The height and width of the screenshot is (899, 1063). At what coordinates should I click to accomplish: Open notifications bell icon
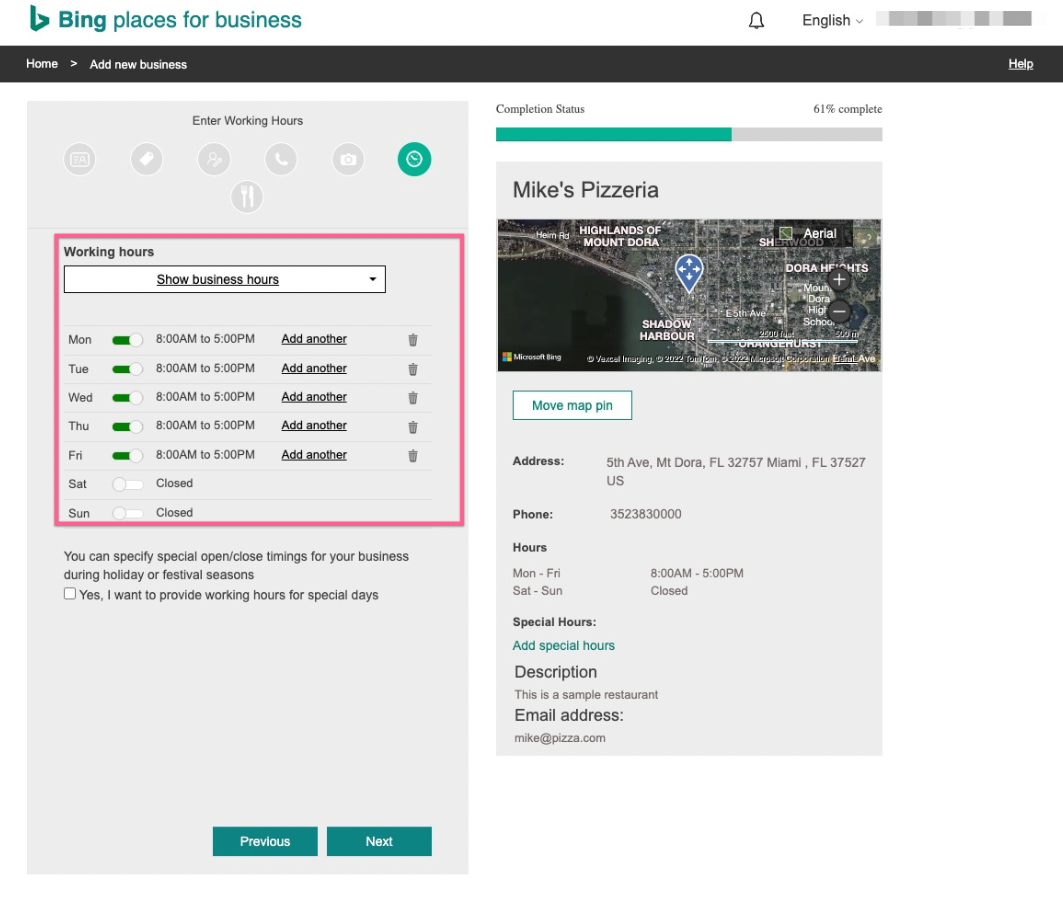(x=756, y=21)
